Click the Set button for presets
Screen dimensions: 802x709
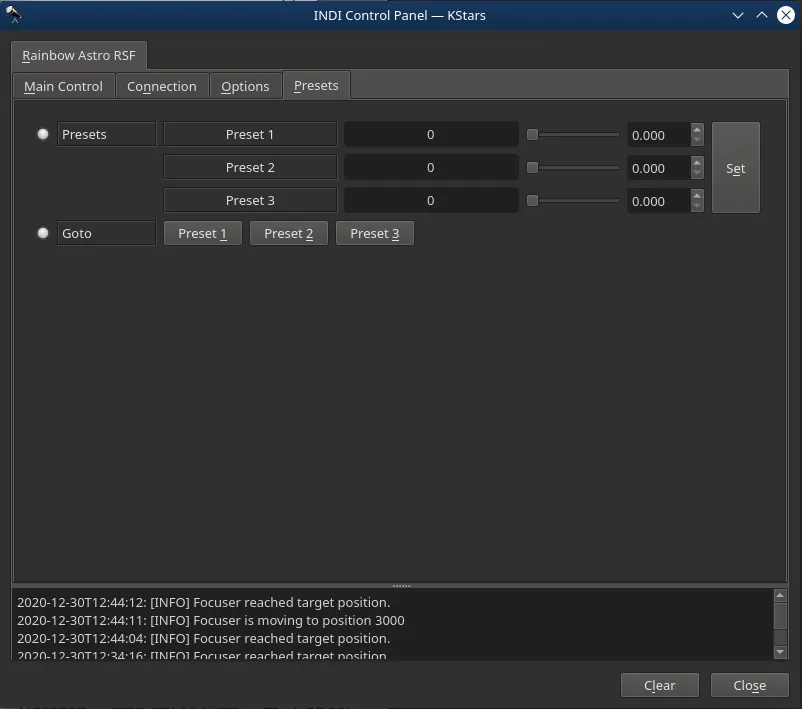tap(736, 168)
